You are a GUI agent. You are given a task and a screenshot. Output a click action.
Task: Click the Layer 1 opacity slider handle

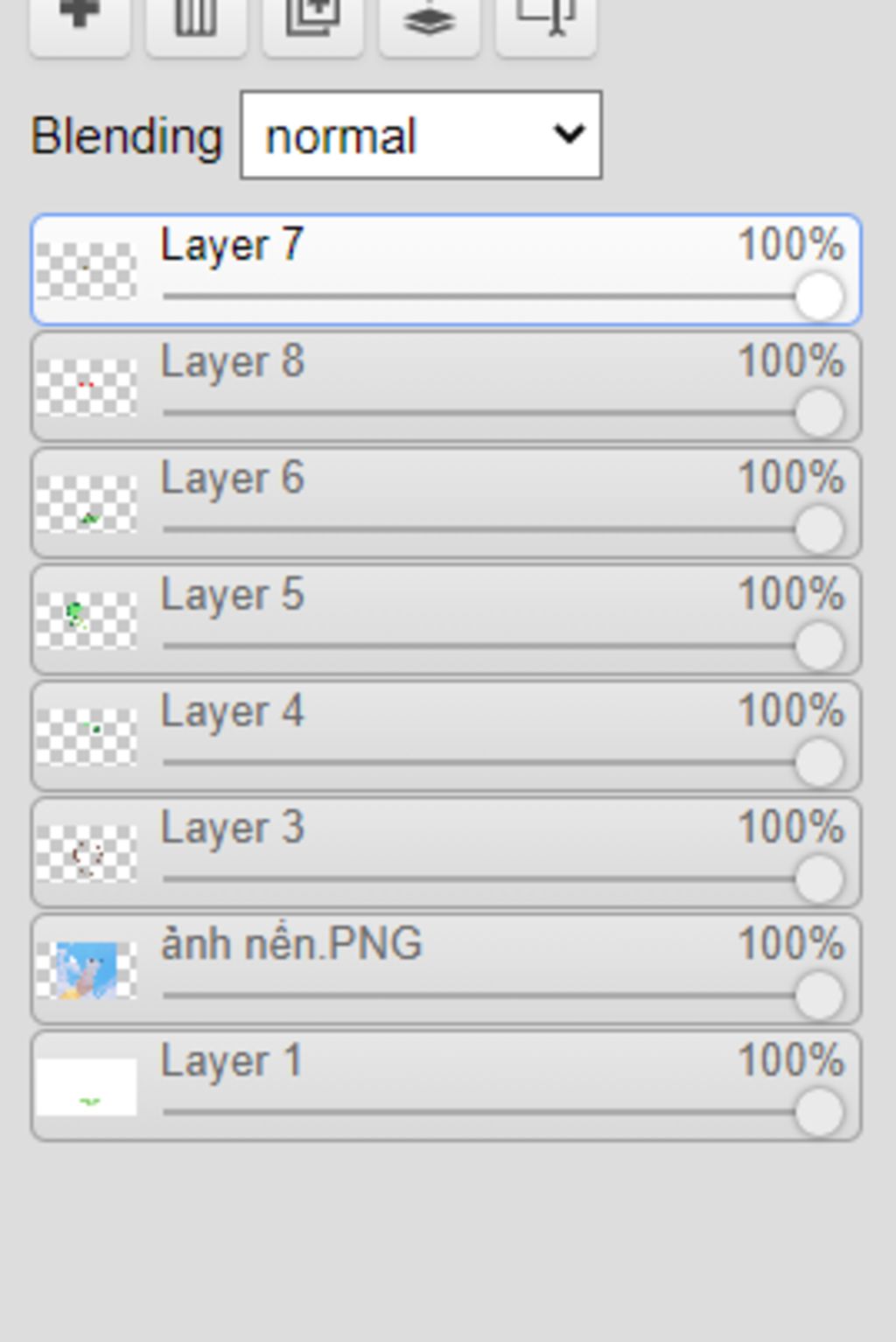click(x=819, y=1113)
